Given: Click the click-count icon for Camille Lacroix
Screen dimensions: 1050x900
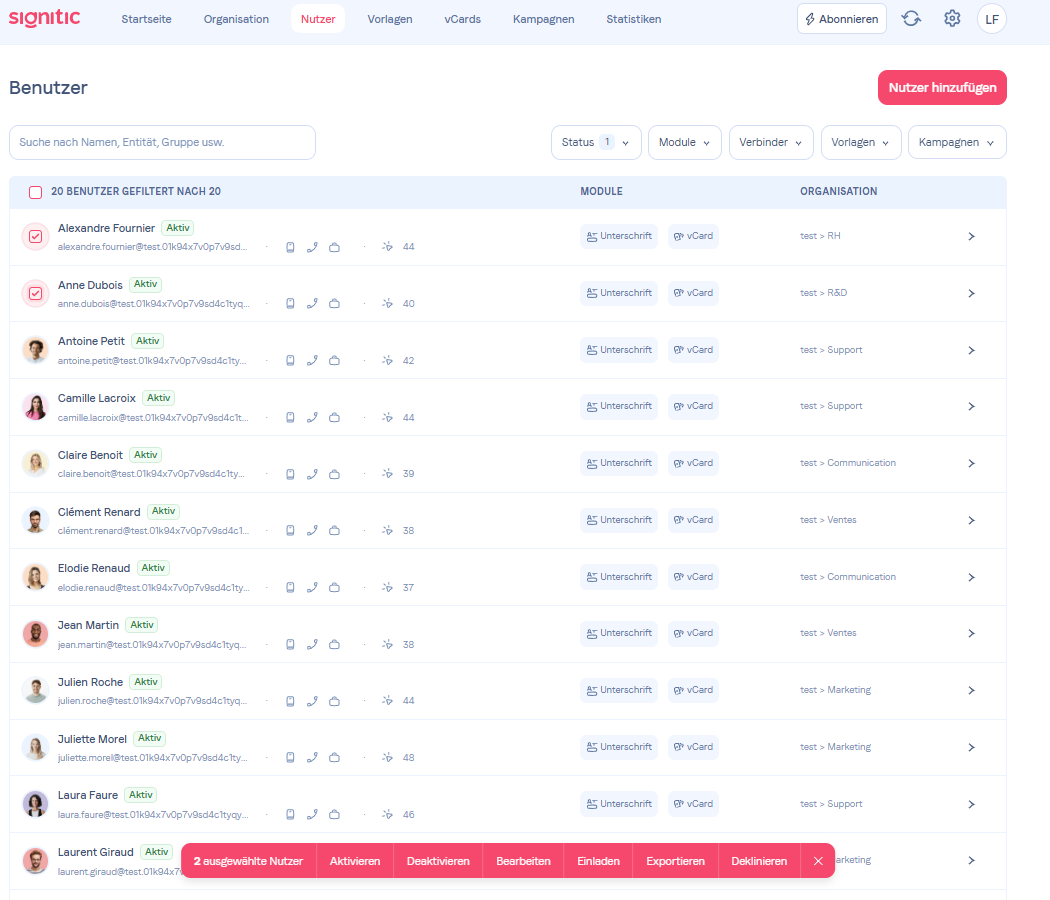Looking at the screenshot, I should [388, 417].
